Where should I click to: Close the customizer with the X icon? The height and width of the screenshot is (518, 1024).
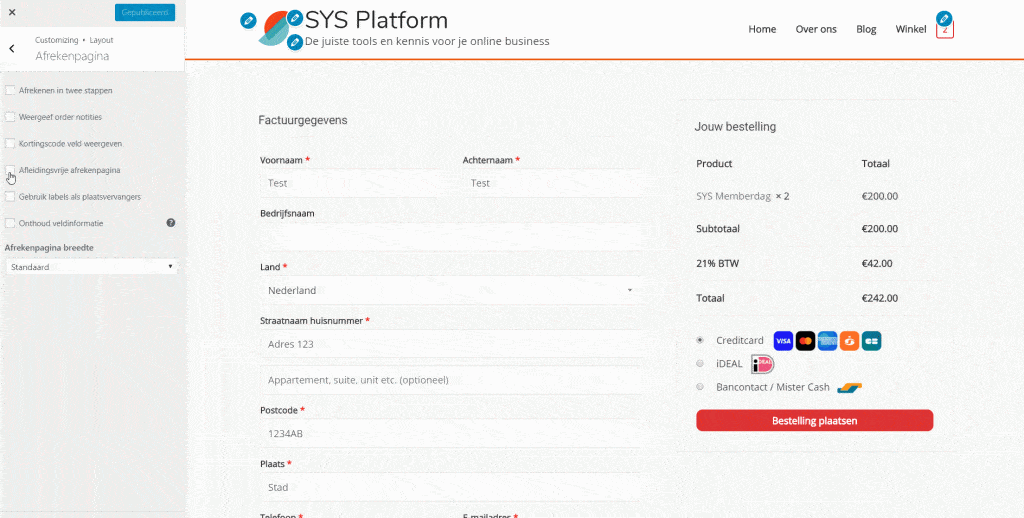pyautogui.click(x=12, y=12)
